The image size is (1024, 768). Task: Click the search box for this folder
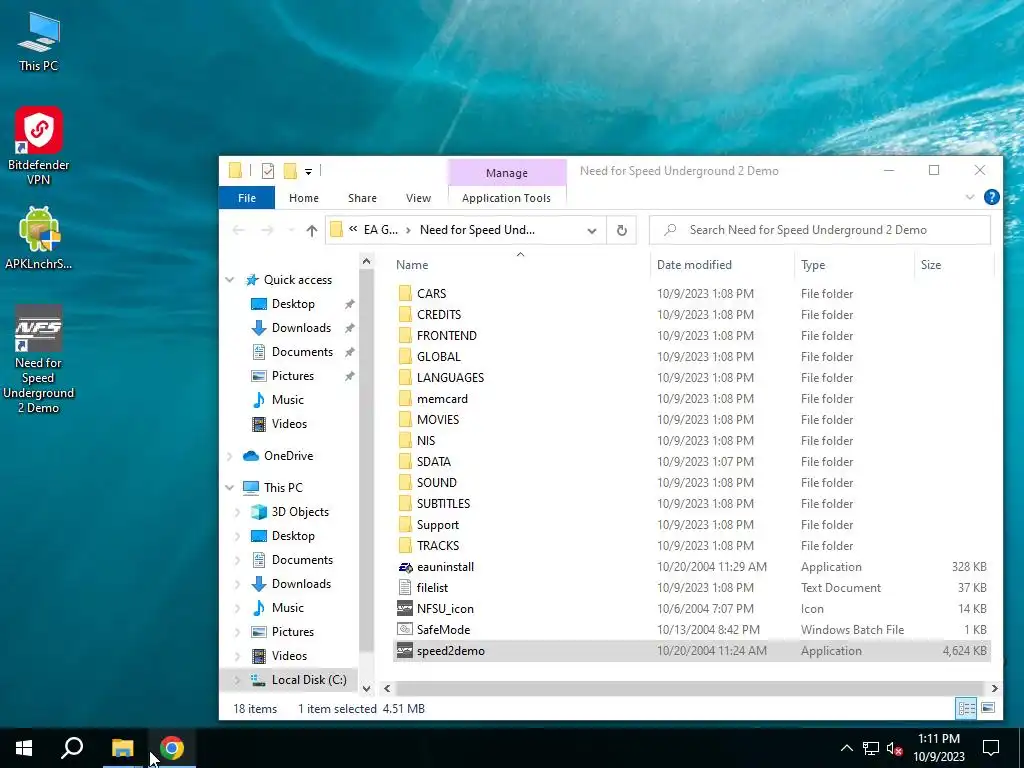coord(820,230)
